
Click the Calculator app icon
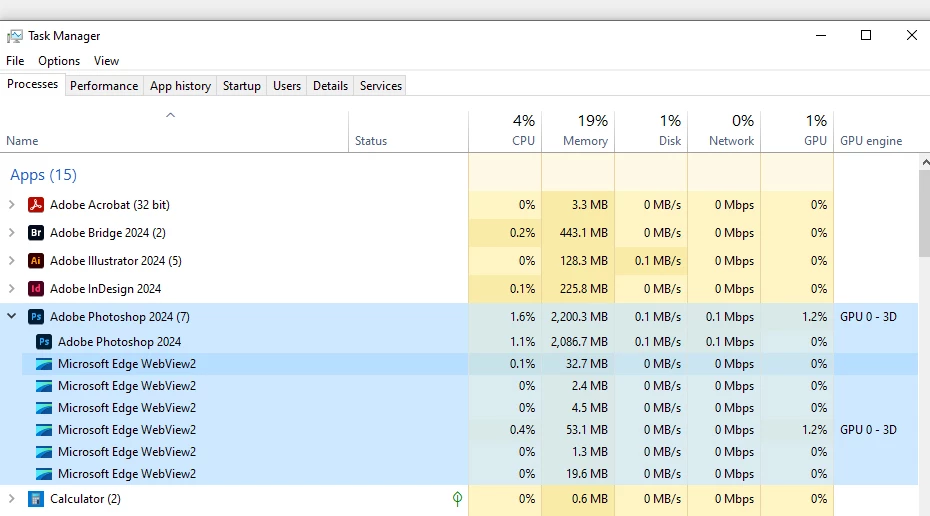click(36, 499)
